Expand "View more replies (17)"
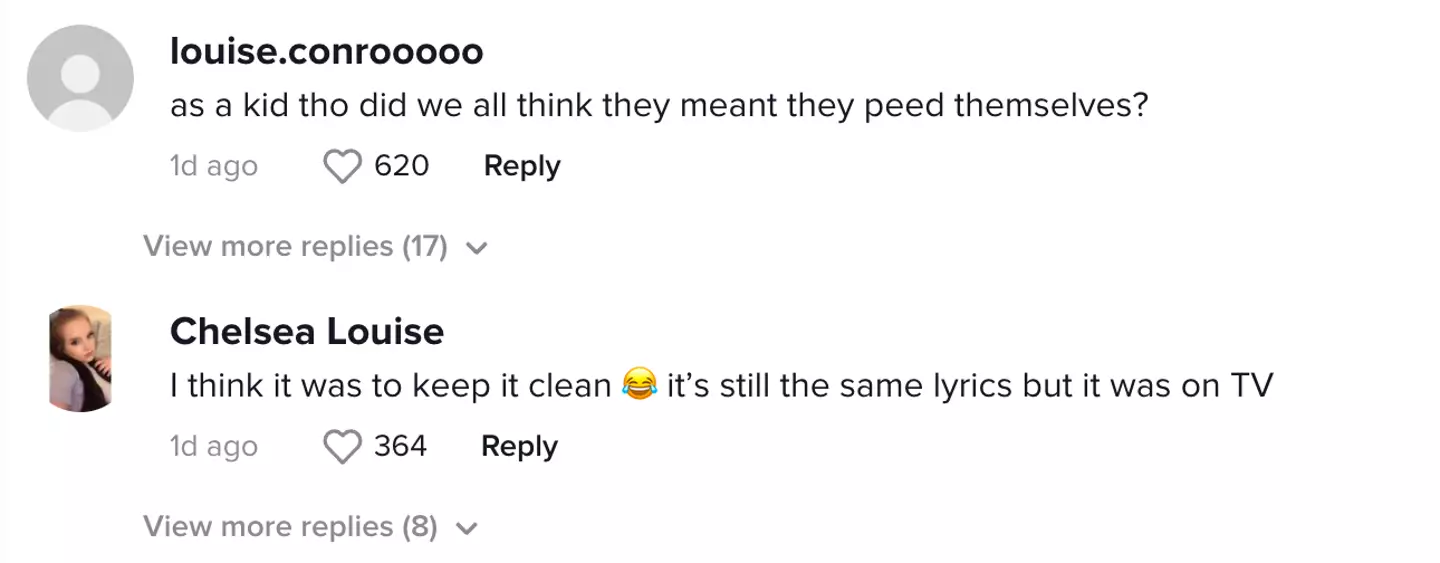 coord(295,247)
